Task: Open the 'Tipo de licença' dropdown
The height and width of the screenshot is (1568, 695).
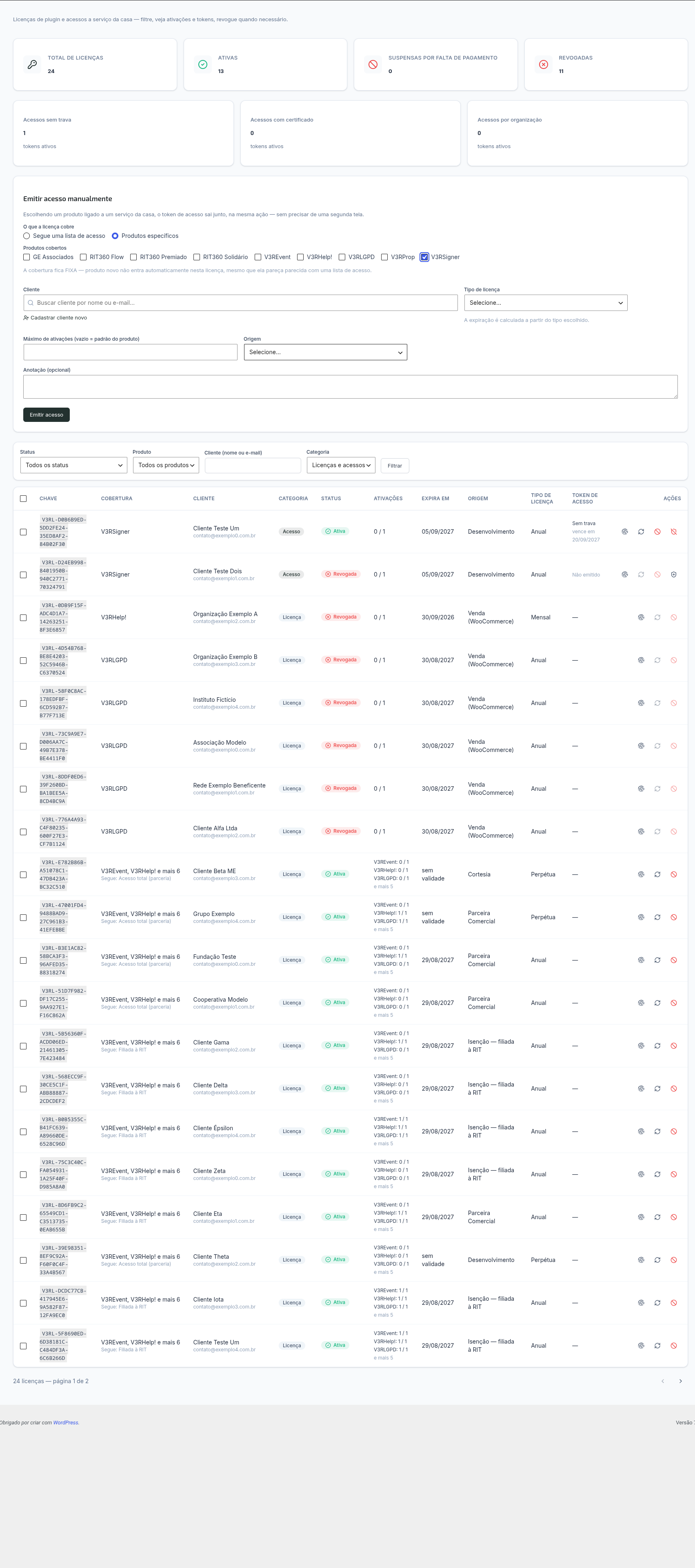Action: click(545, 303)
